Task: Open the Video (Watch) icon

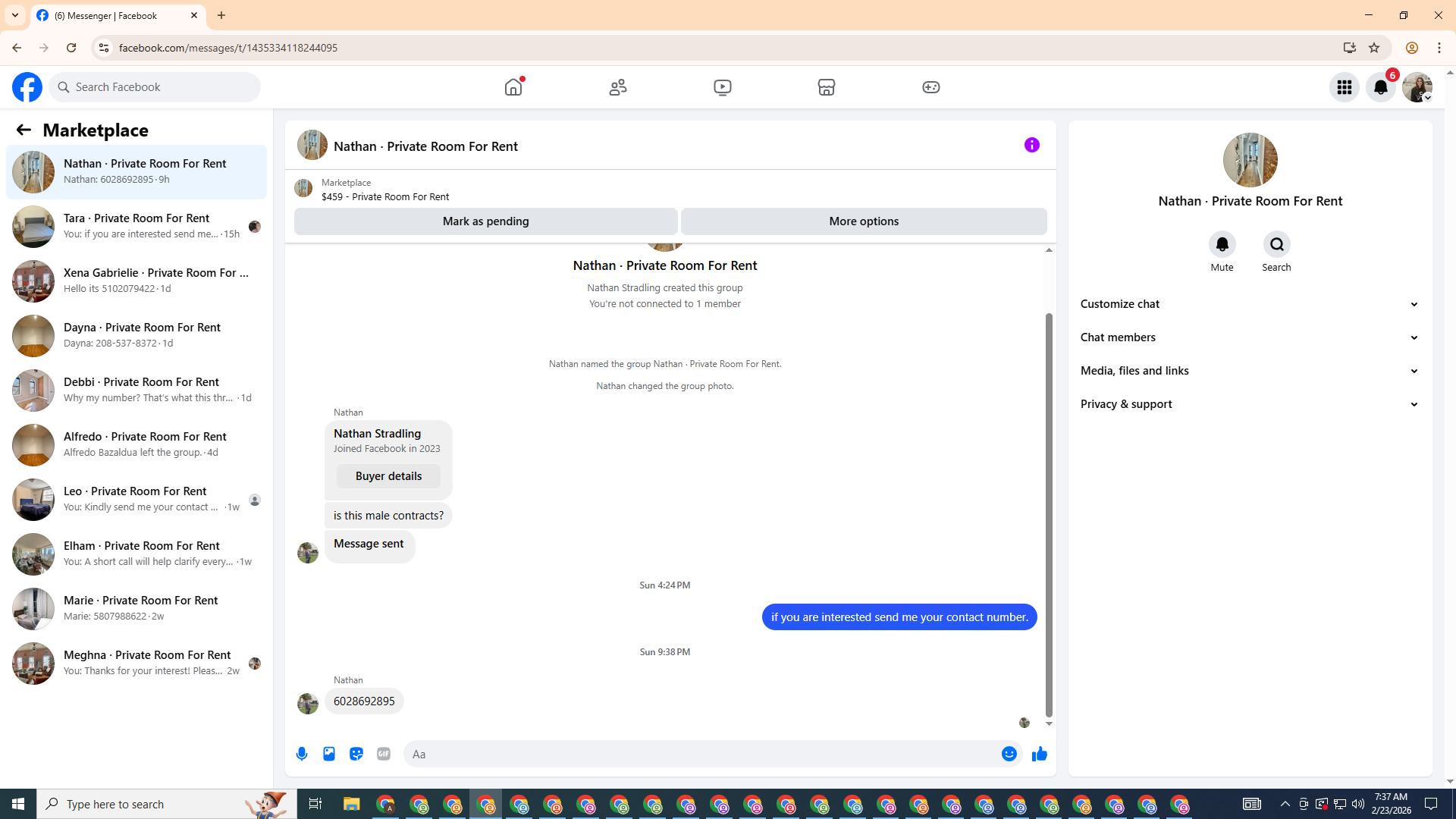Action: point(723,87)
